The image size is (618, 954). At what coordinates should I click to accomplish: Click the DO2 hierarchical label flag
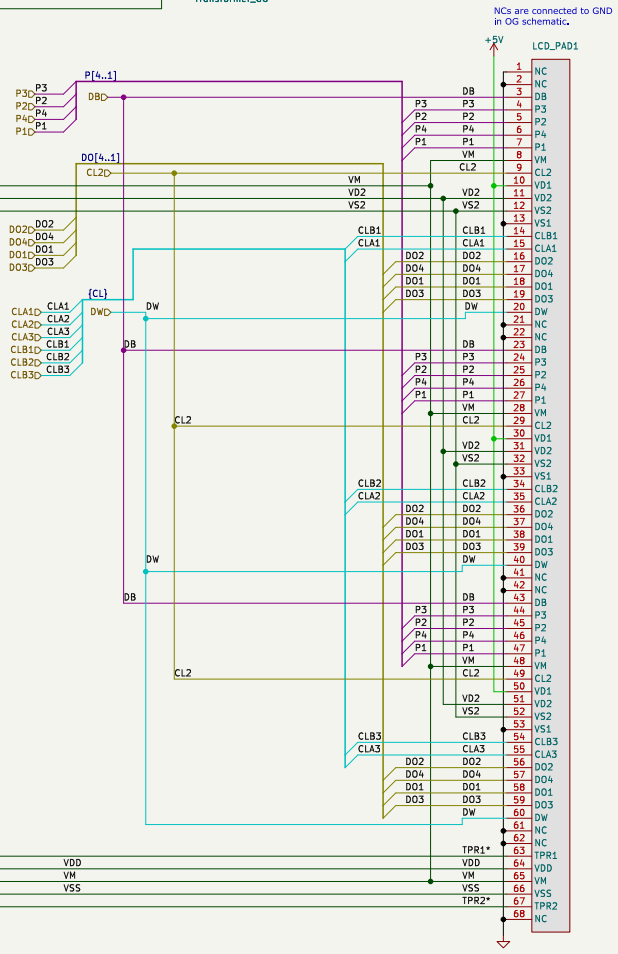click(20, 230)
